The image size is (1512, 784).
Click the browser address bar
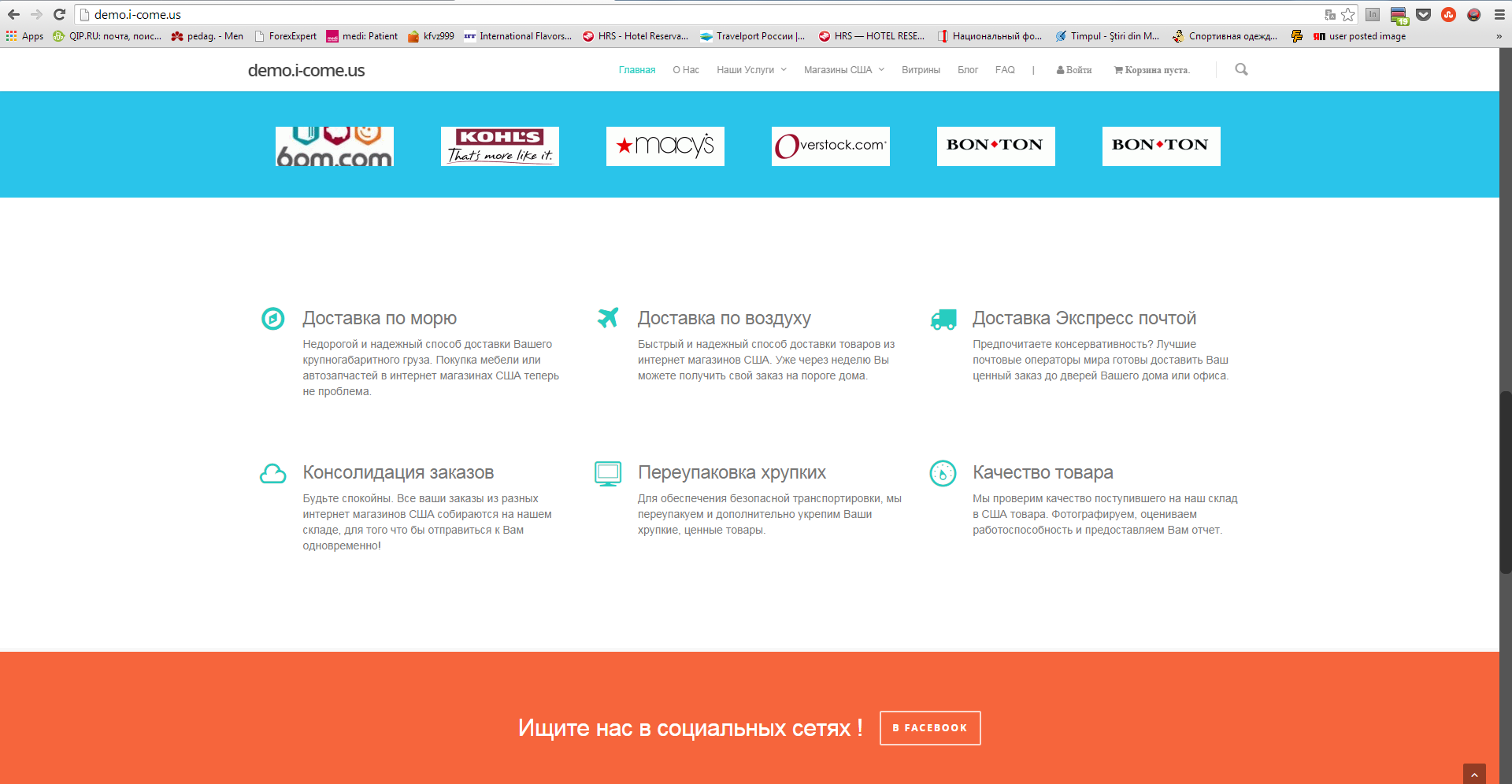pyautogui.click(x=701, y=14)
